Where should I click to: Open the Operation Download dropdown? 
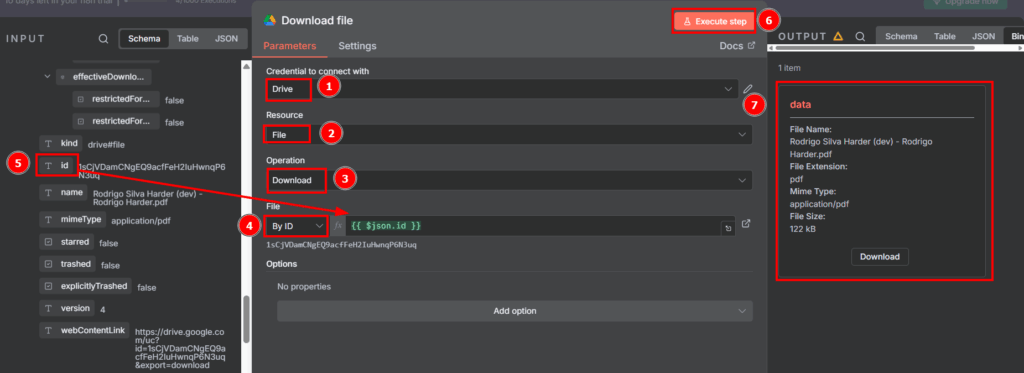click(509, 180)
